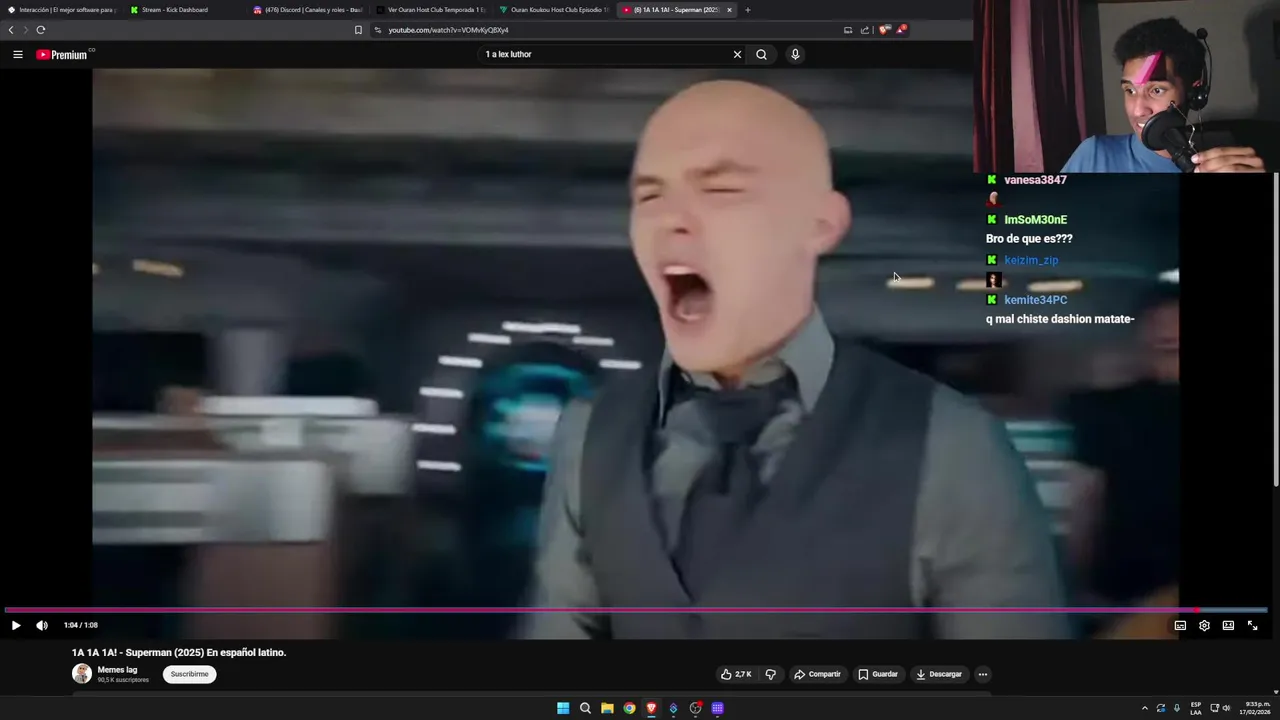Open the Brave Shields lion icon
This screenshot has height=720, width=1280.
pyautogui.click(x=884, y=30)
